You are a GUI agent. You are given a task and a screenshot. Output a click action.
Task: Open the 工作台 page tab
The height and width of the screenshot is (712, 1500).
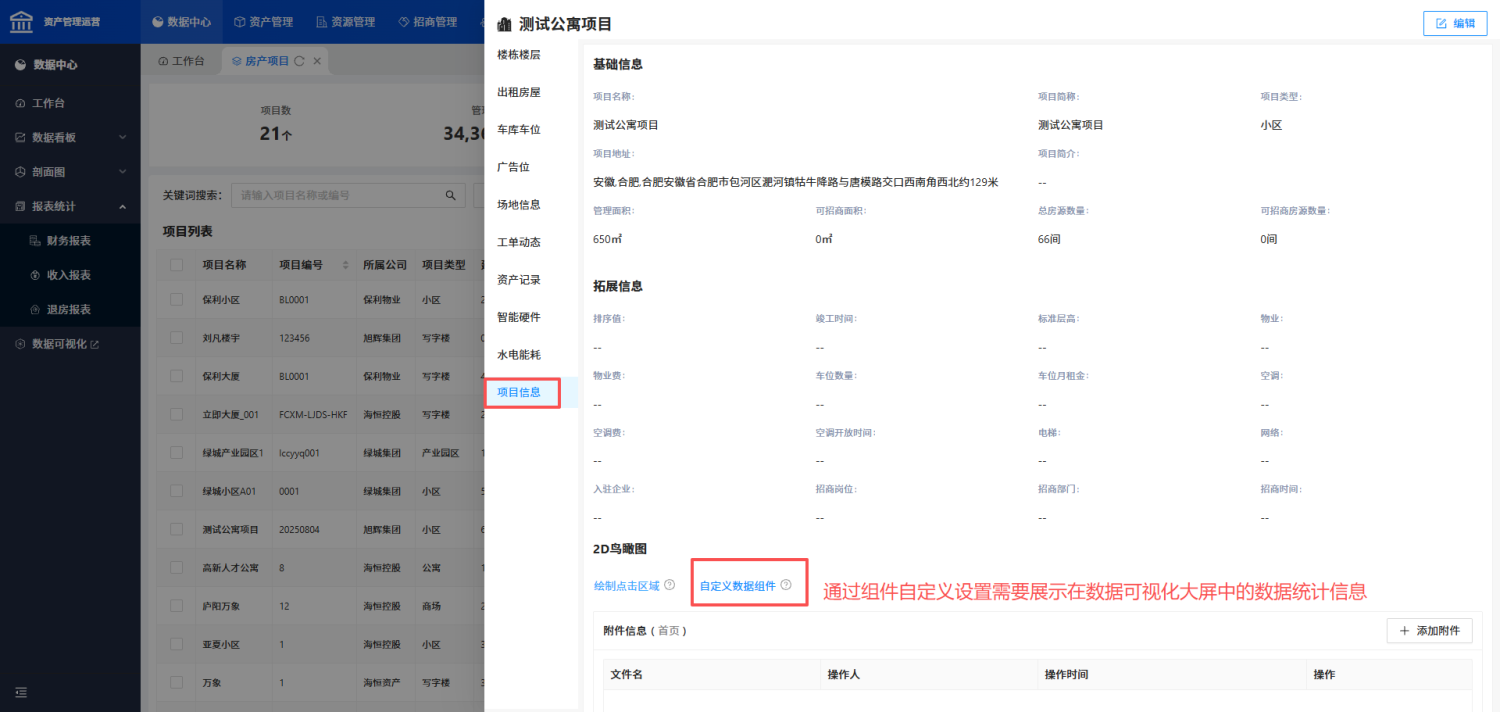(181, 61)
